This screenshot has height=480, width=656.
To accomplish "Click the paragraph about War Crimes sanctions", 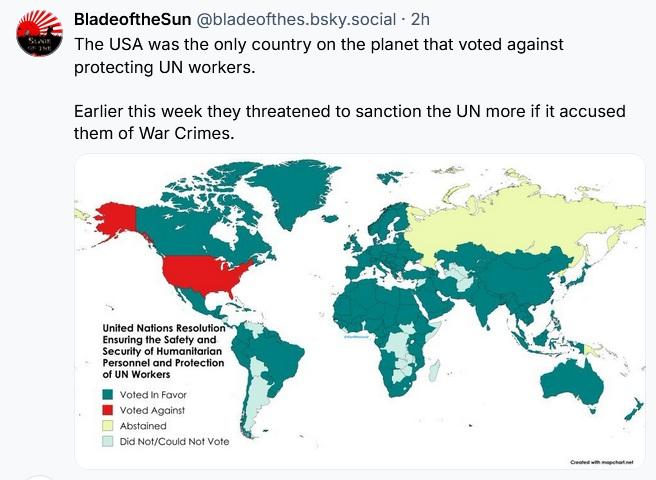I will (x=350, y=122).
